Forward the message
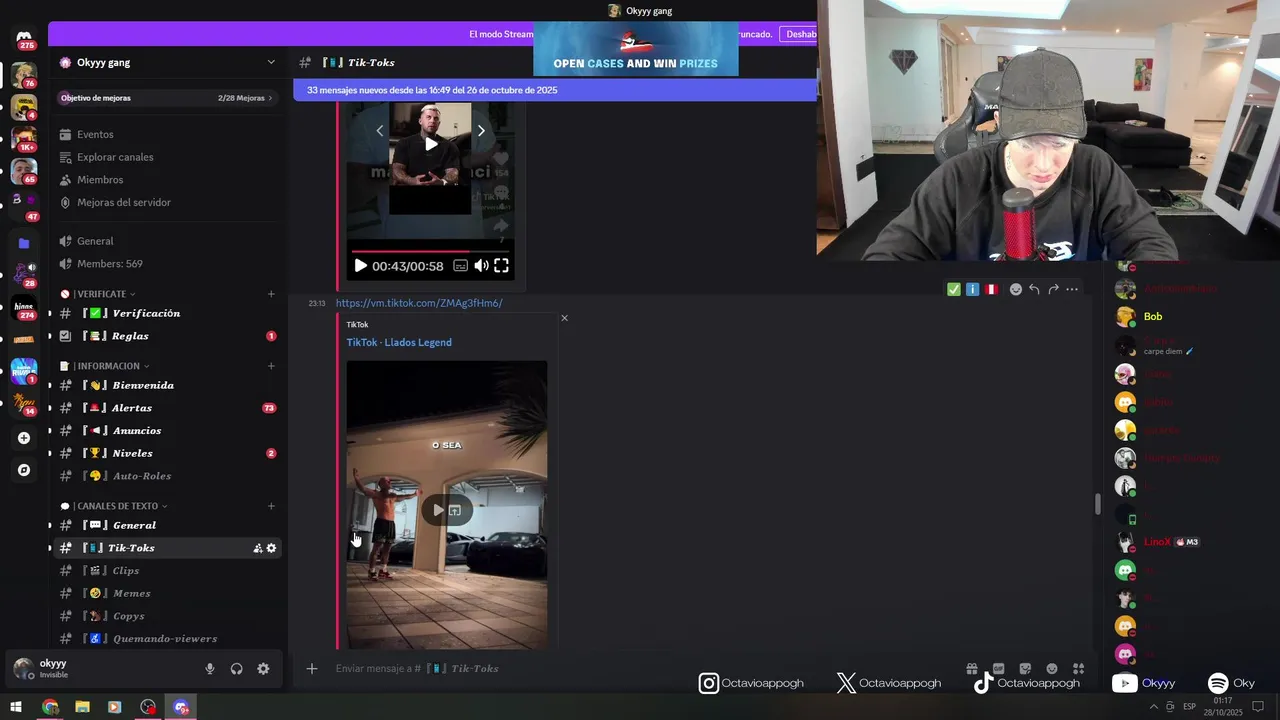Screen dimensions: 1280x720 [x=1053, y=289]
